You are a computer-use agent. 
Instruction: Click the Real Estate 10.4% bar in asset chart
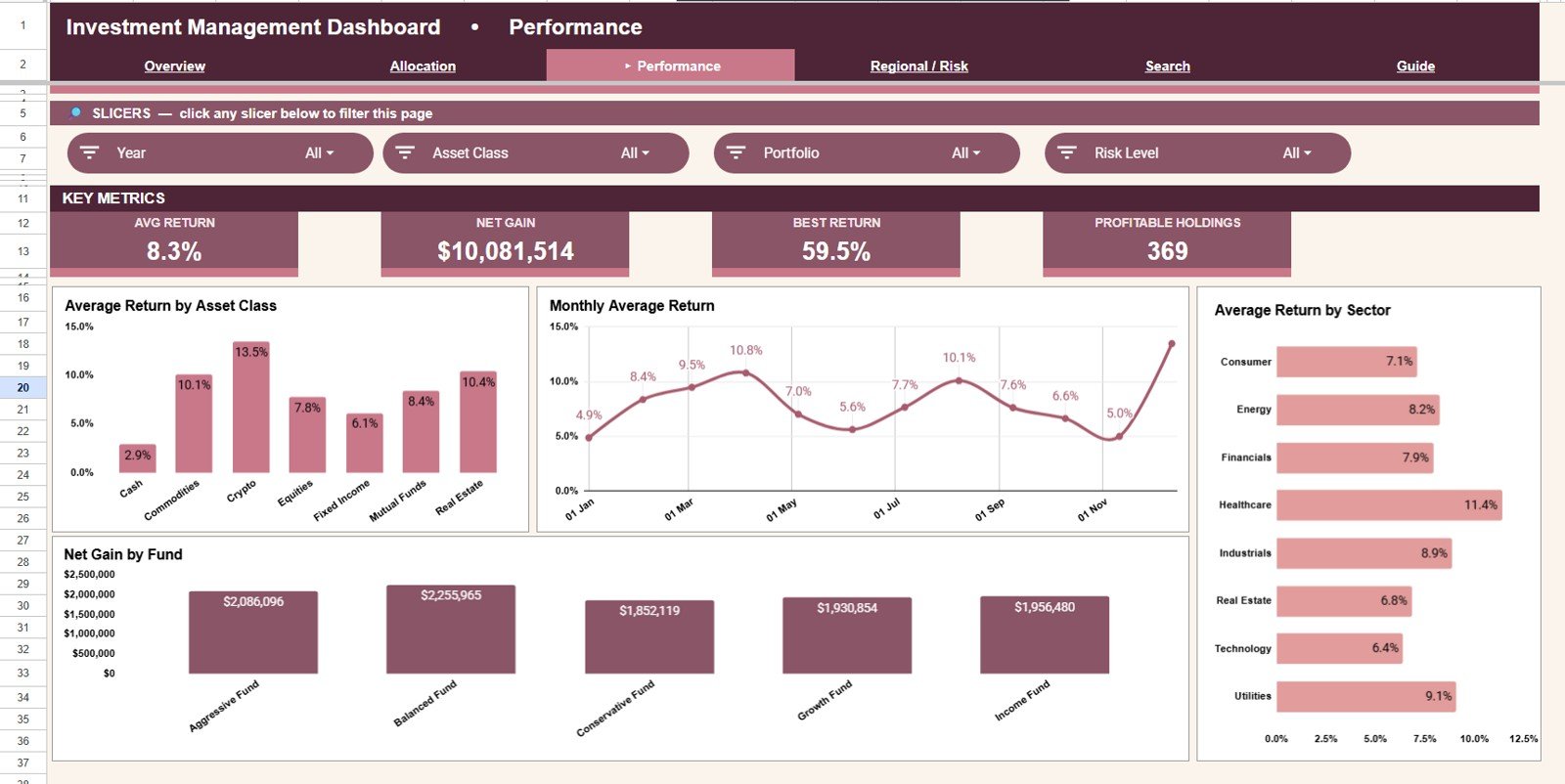click(x=478, y=422)
